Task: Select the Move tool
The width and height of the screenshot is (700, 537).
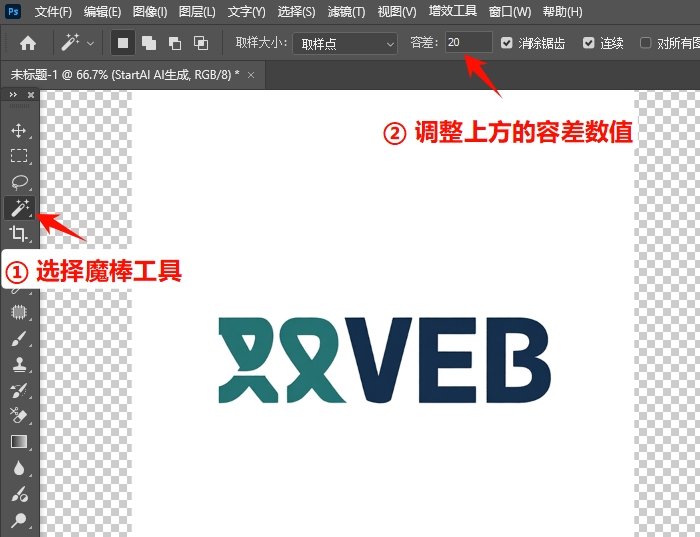Action: pos(19,130)
